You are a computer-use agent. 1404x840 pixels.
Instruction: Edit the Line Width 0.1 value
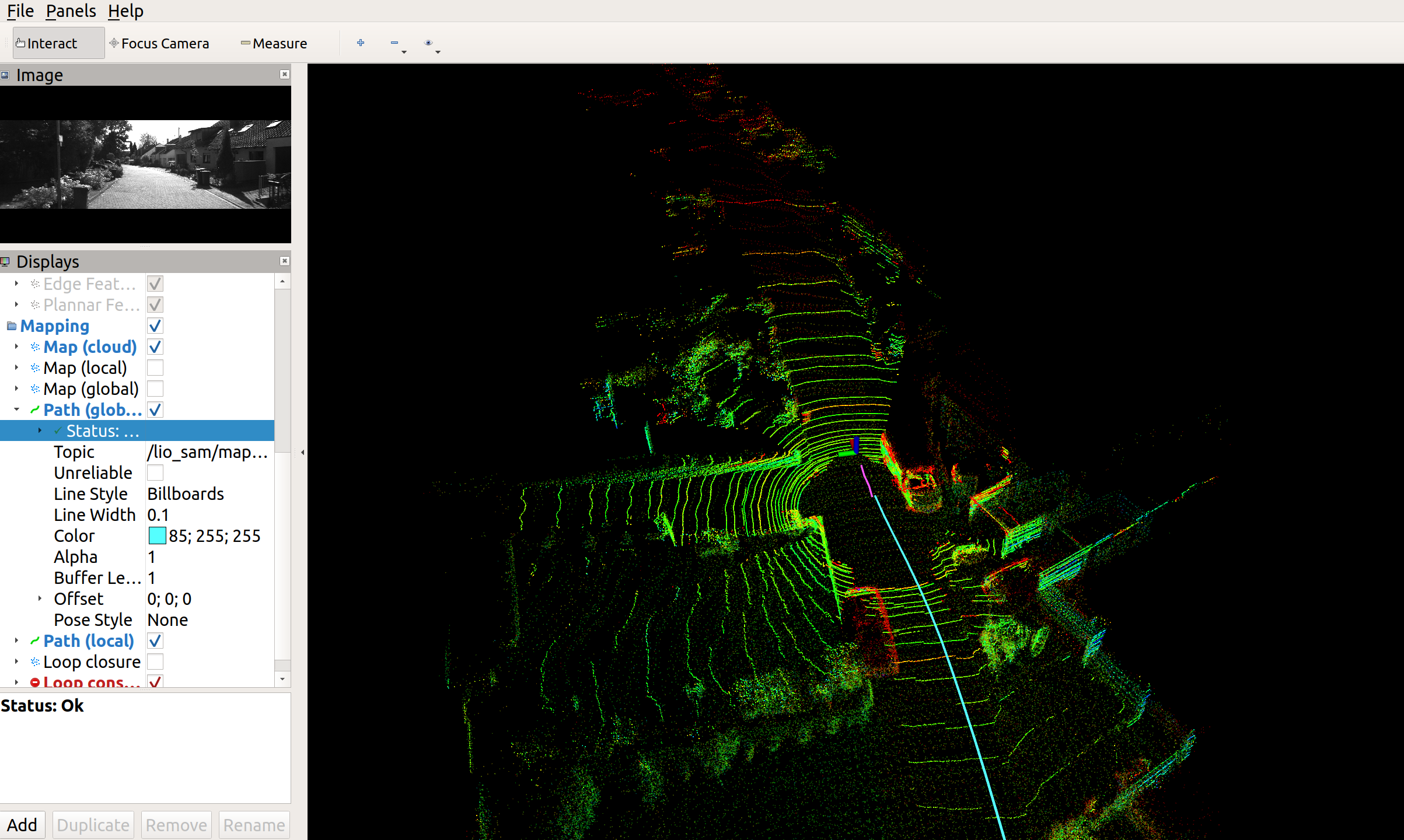click(x=209, y=515)
